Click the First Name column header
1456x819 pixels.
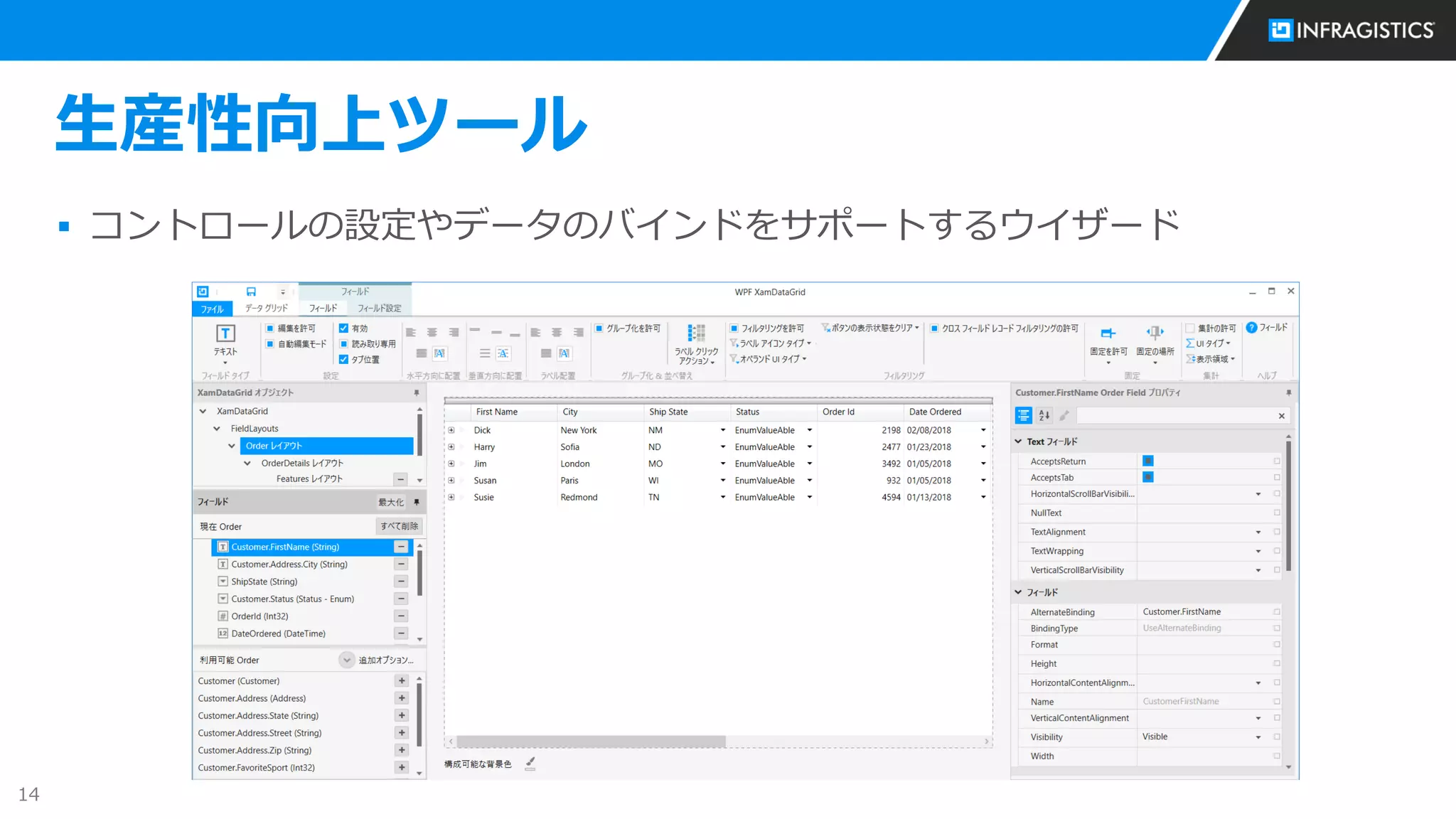514,412
